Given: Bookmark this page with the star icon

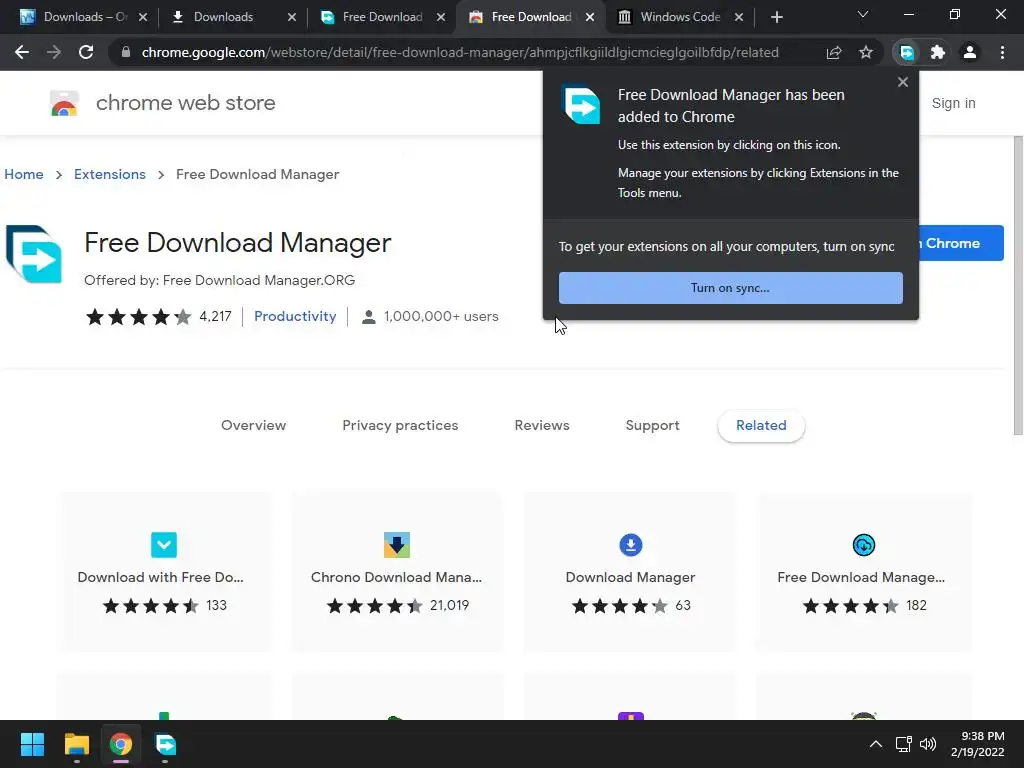Looking at the screenshot, I should [x=865, y=52].
